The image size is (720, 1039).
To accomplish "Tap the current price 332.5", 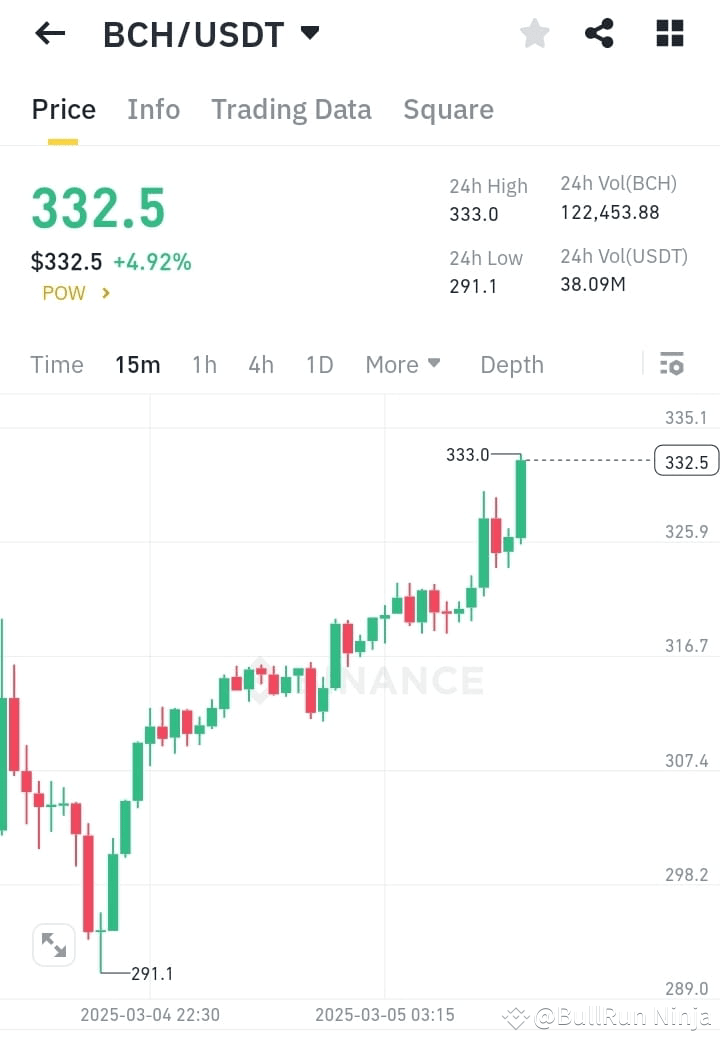I will [x=98, y=208].
